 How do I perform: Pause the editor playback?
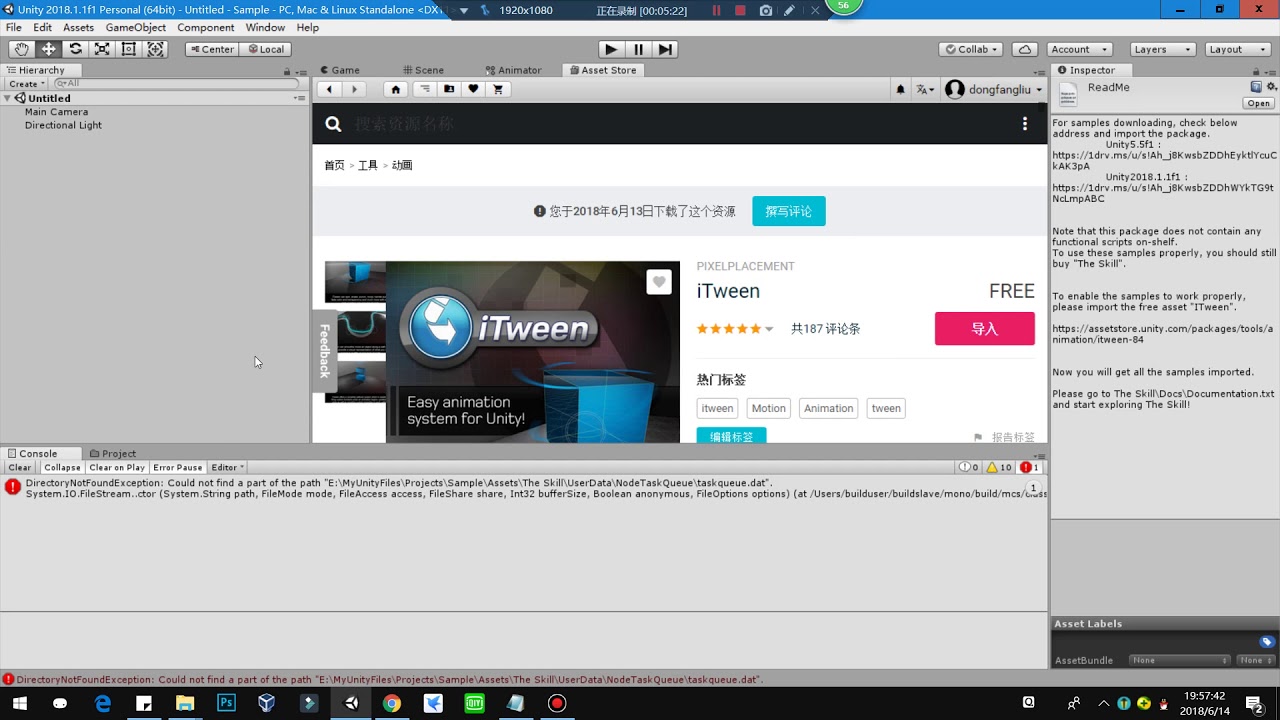(638, 49)
